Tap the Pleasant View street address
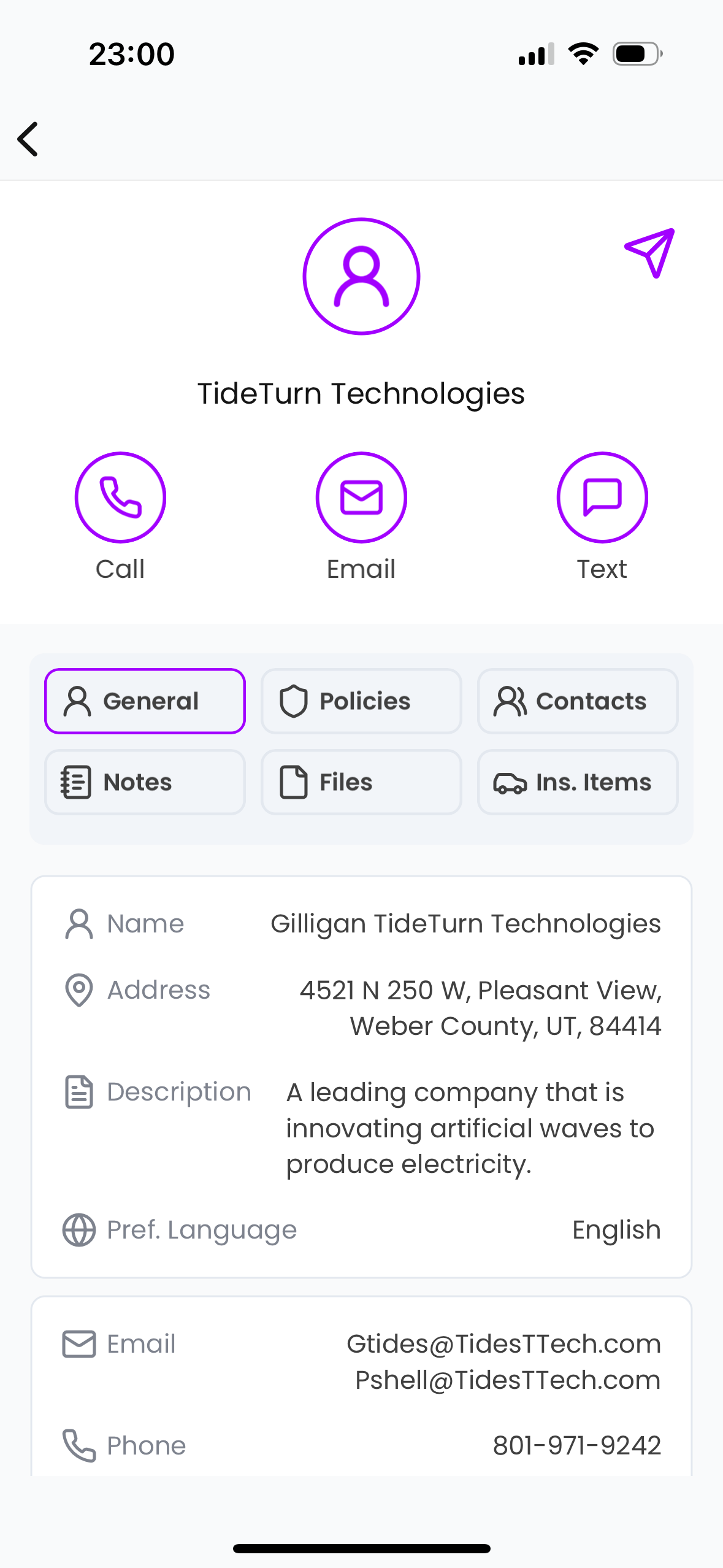 480,1007
